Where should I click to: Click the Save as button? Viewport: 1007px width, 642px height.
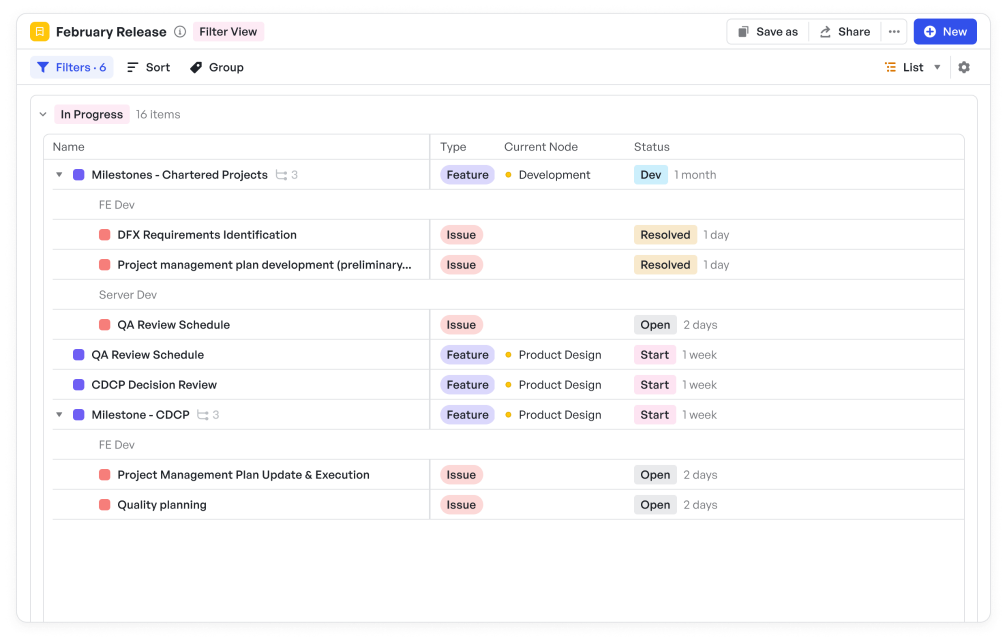pyautogui.click(x=767, y=32)
